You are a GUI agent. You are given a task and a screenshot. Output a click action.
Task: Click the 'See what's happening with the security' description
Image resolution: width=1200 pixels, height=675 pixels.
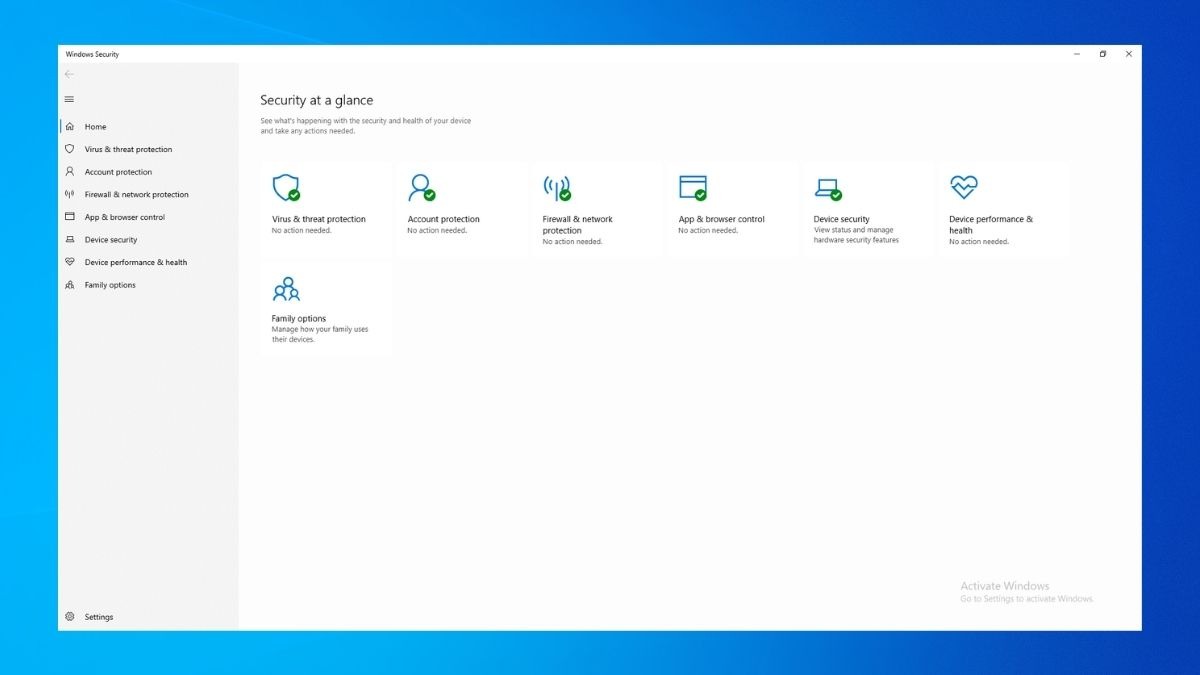pyautogui.click(x=366, y=126)
